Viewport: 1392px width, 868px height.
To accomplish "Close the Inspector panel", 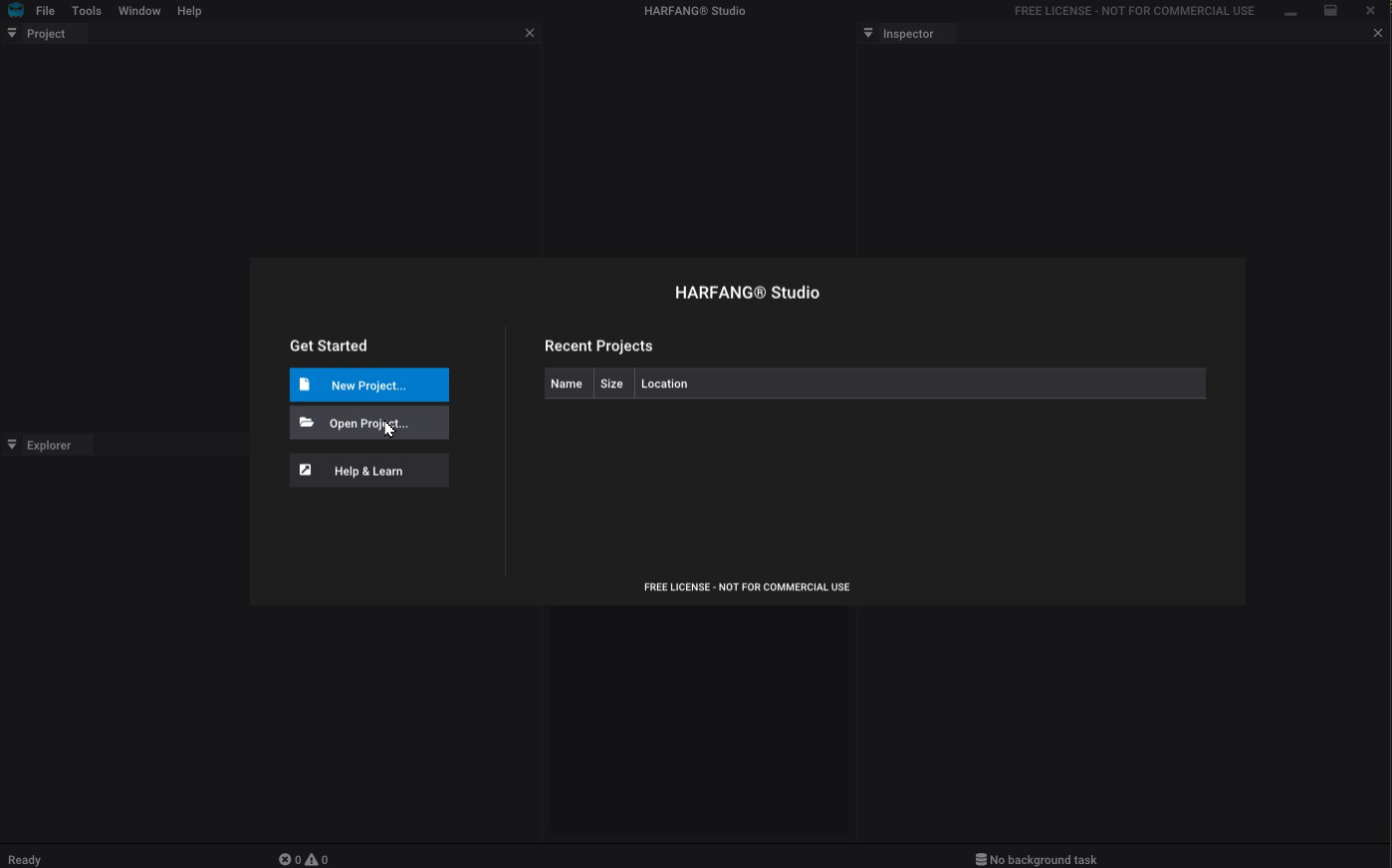I will pos(1378,33).
